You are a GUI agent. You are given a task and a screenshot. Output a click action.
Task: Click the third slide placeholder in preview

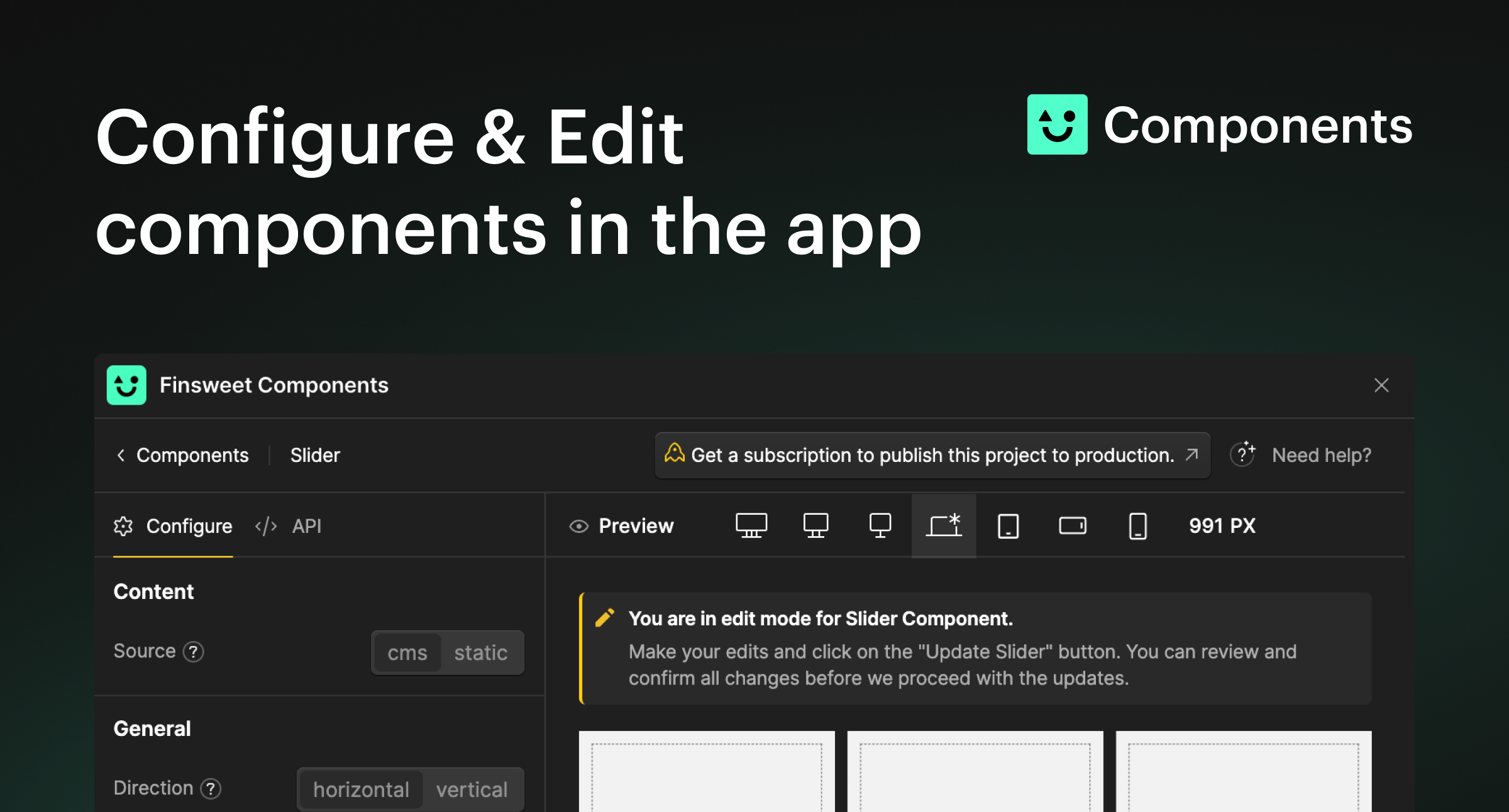tap(1244, 772)
